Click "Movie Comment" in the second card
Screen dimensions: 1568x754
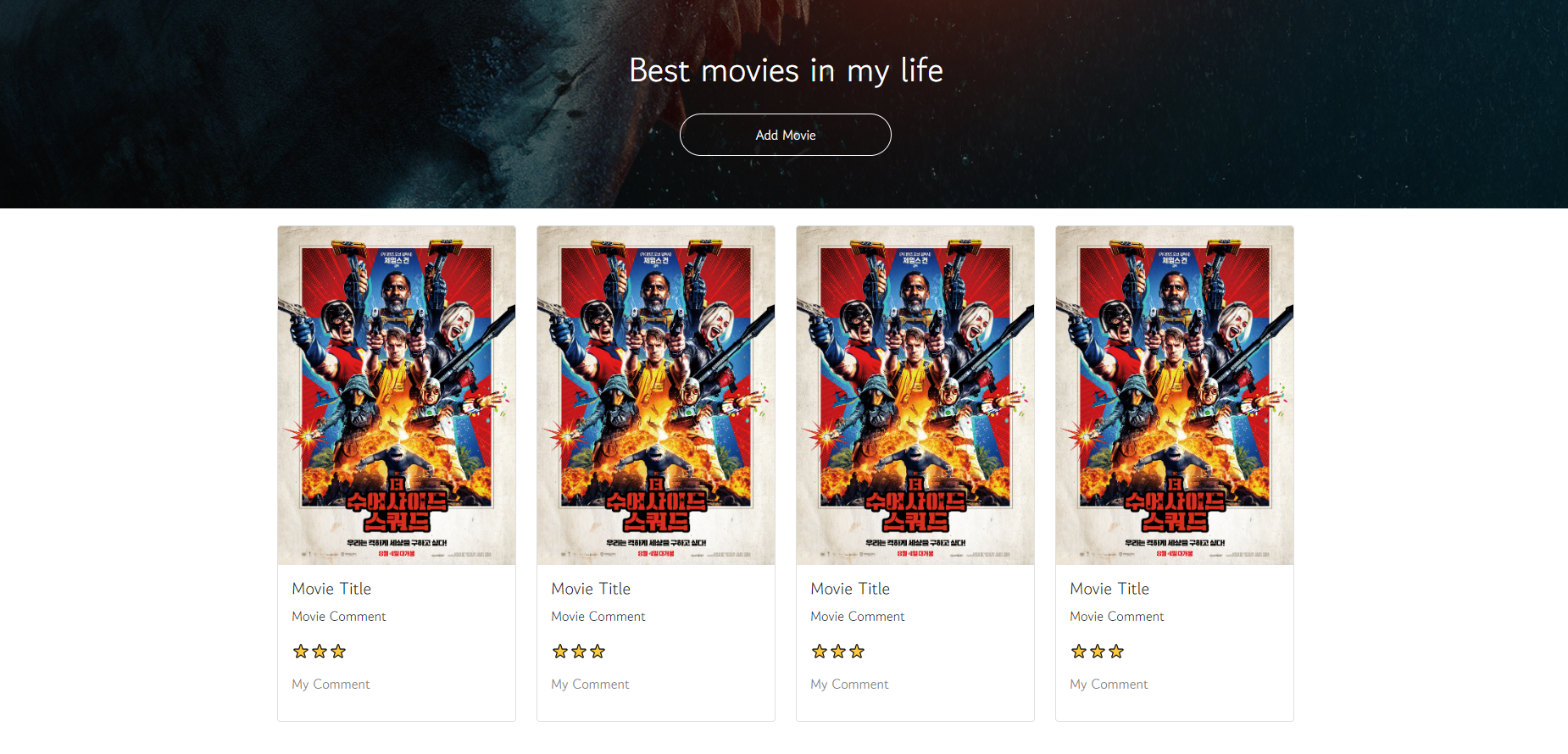598,617
